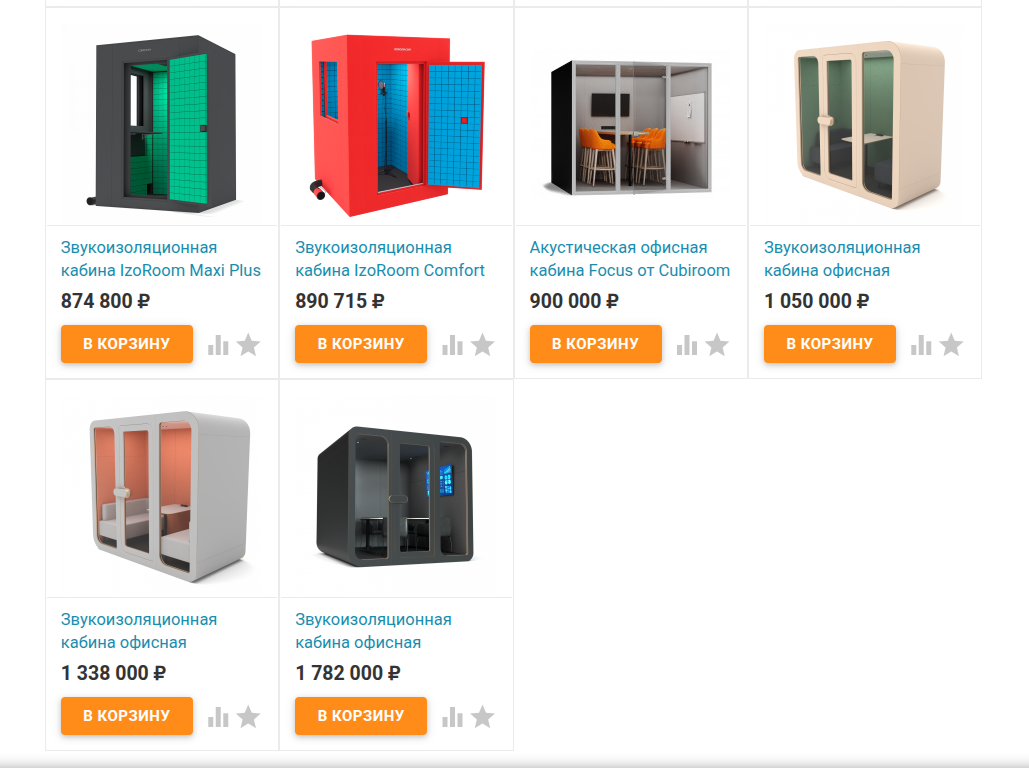Click compare icon for IzoRoom Comfort

452,345
